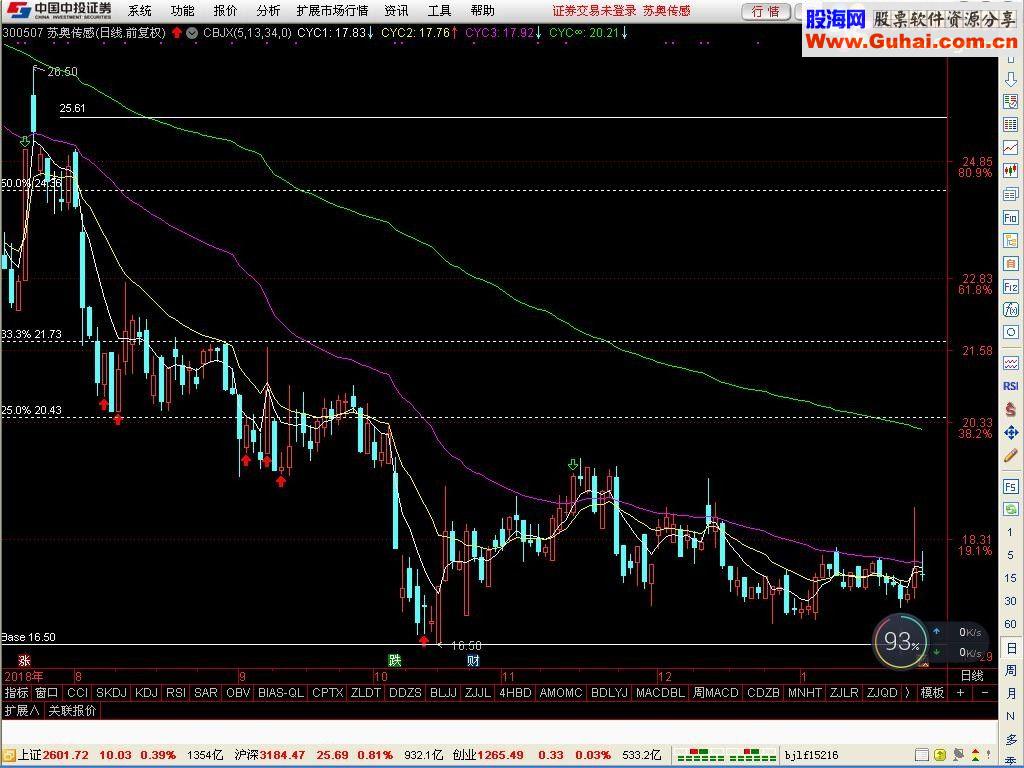This screenshot has height=768, width=1024.
Task: Open the 系统 menu
Action: [x=139, y=10]
